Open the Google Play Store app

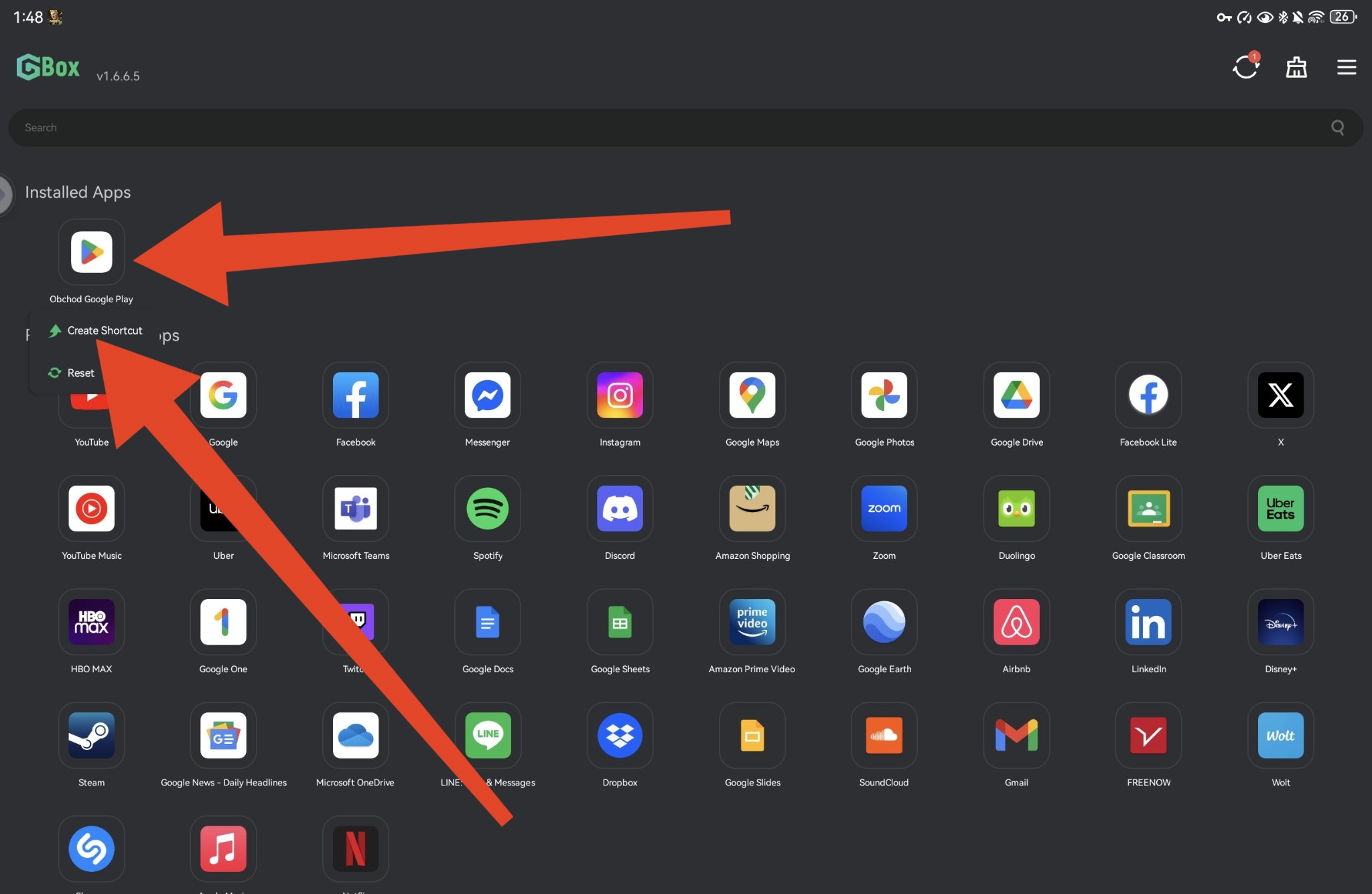tap(91, 253)
